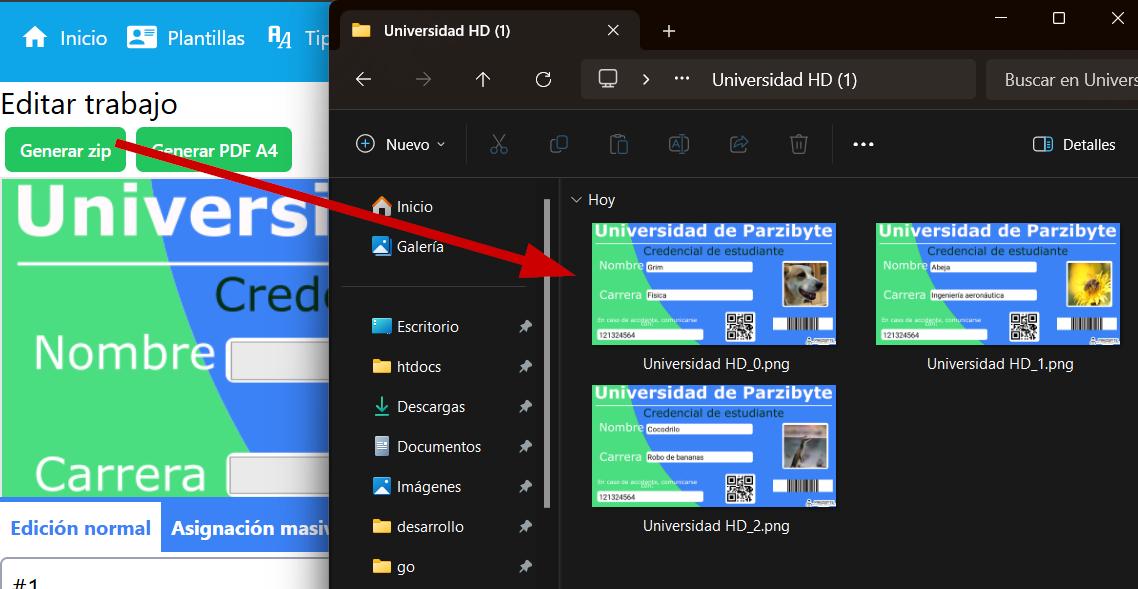Image resolution: width=1138 pixels, height=589 pixels.
Task: Open the three-dots more options menu
Action: click(863, 144)
